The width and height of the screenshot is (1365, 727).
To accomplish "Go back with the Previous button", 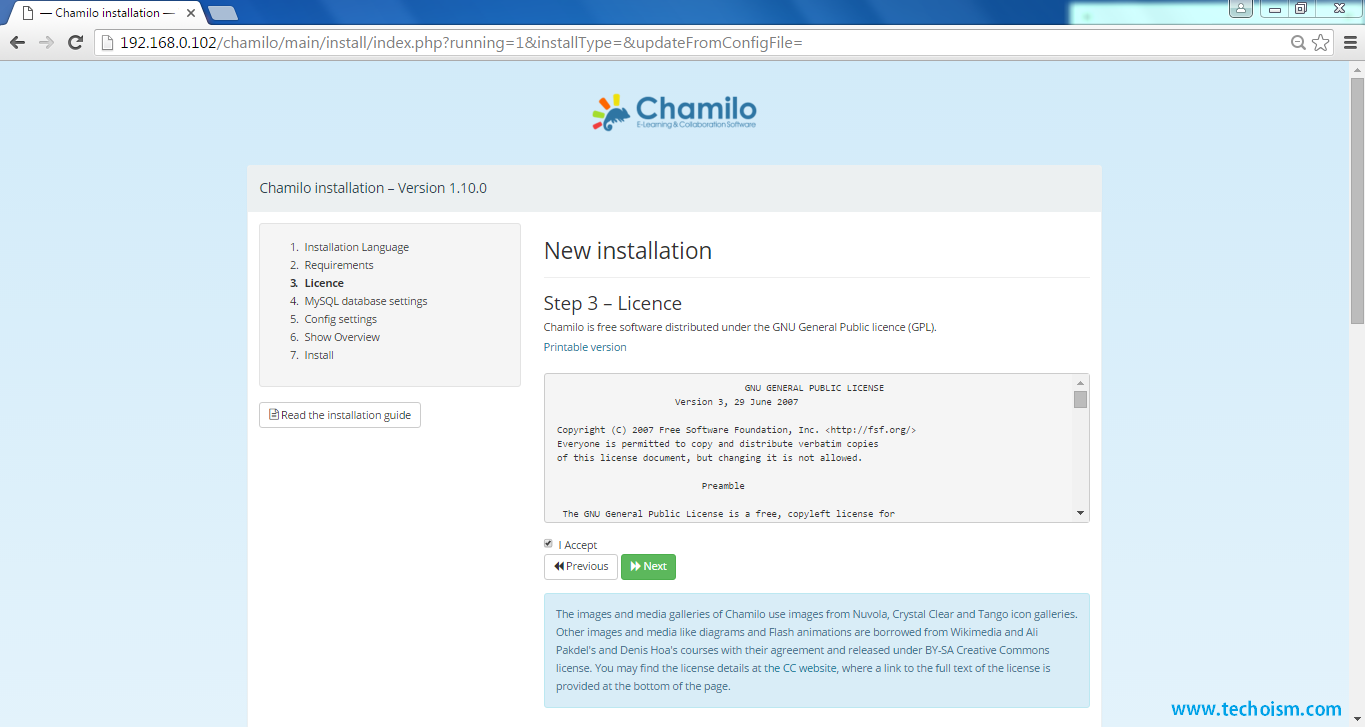I will pyautogui.click(x=581, y=567).
